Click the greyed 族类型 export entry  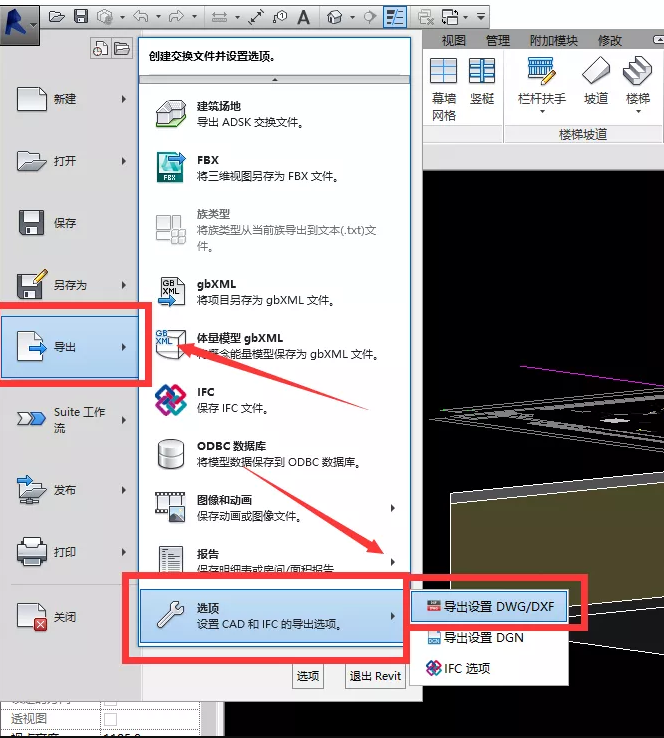tap(274, 230)
